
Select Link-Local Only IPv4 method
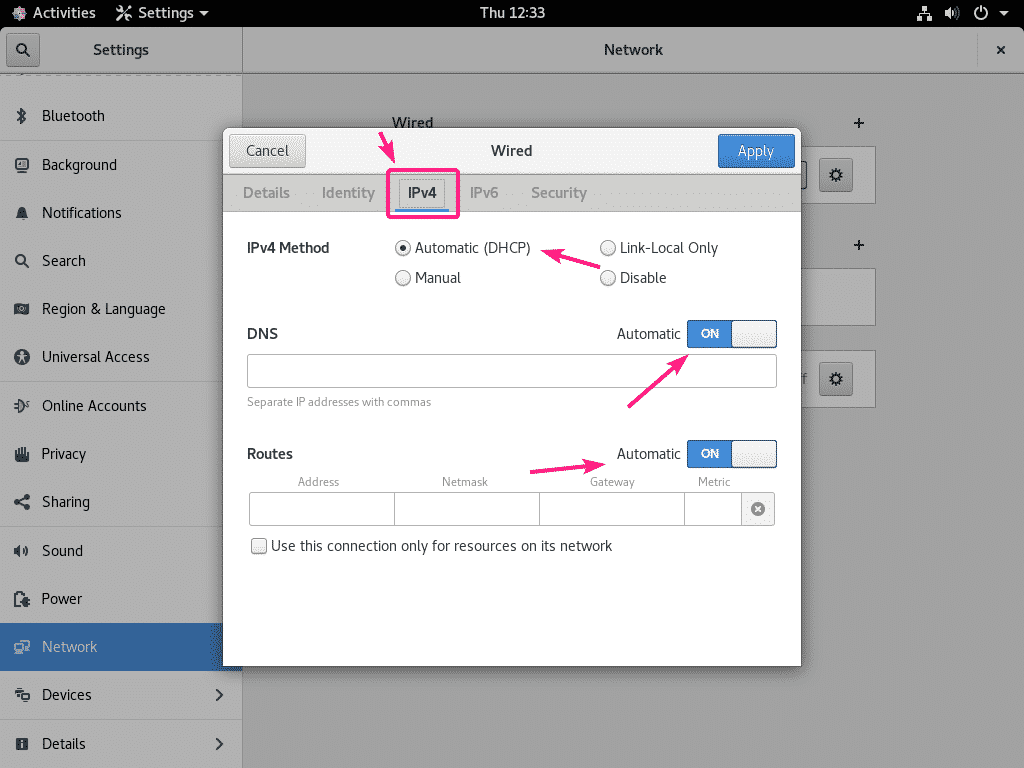[x=659, y=248]
